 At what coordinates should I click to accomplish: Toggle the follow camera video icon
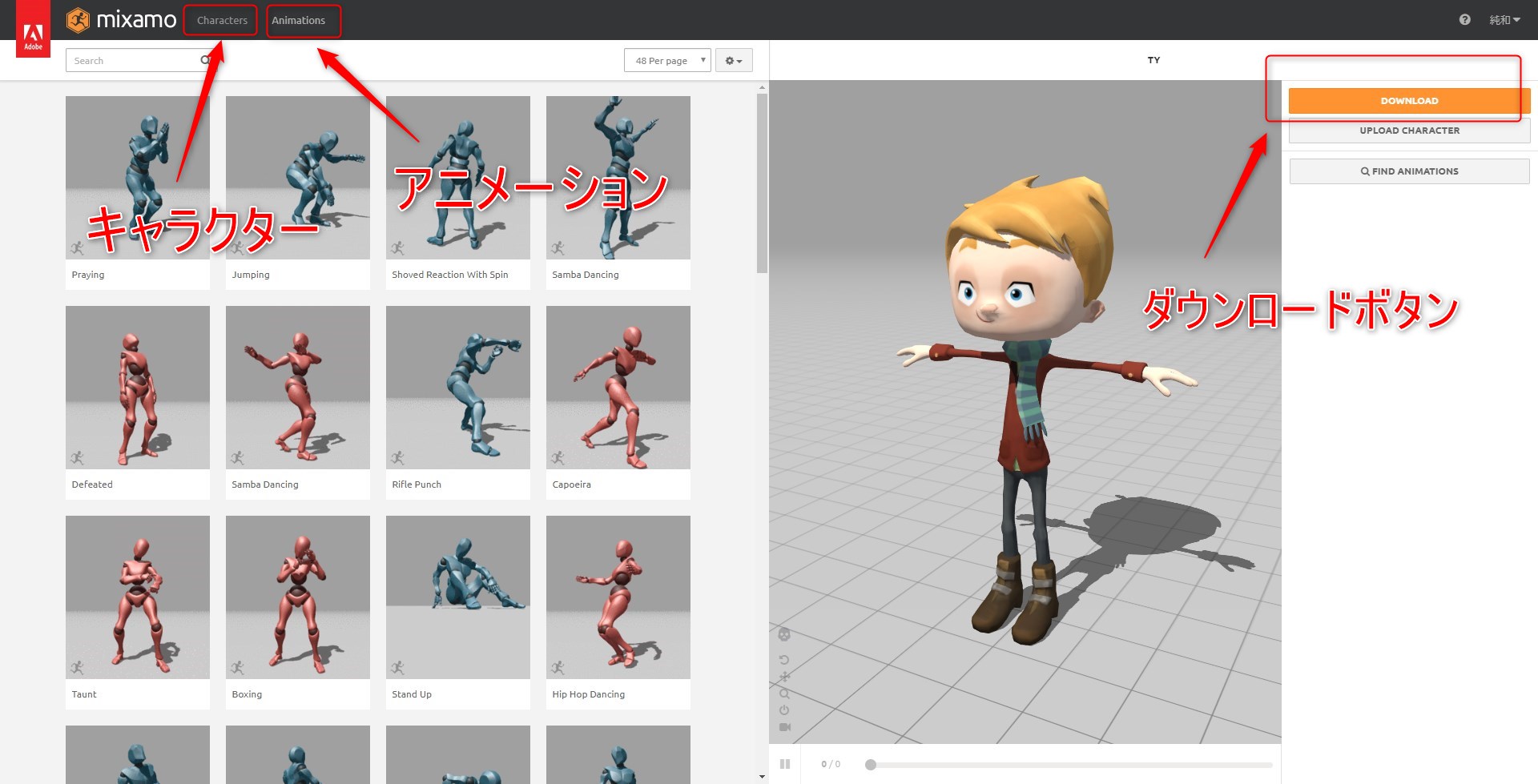tap(785, 727)
